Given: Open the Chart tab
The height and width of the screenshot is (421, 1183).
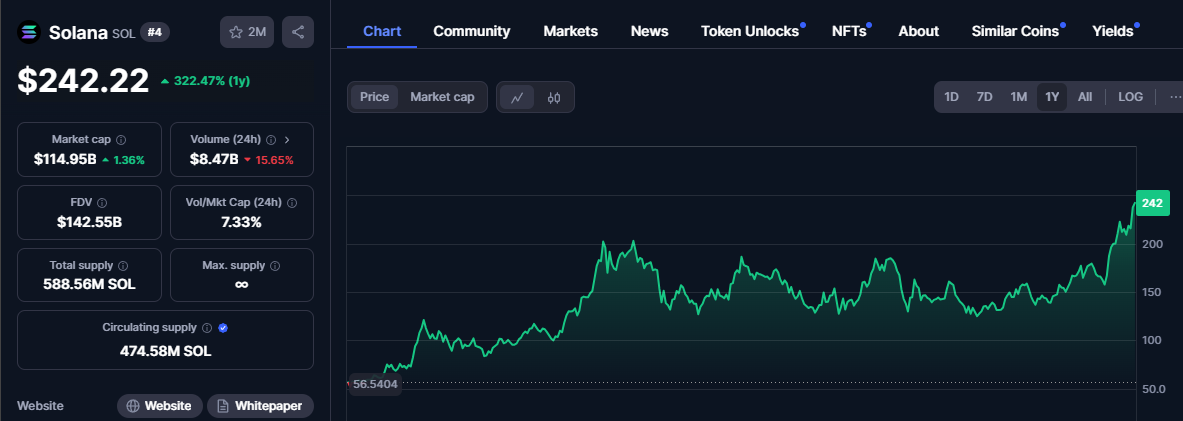Looking at the screenshot, I should (x=382, y=32).
